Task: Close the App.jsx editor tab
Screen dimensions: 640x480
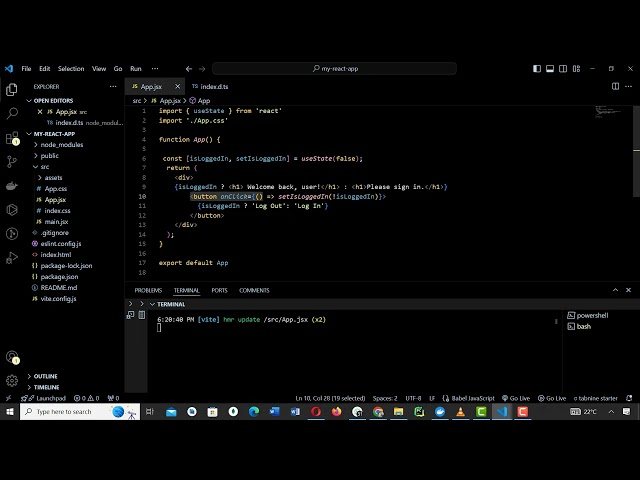Action: click(x=178, y=87)
